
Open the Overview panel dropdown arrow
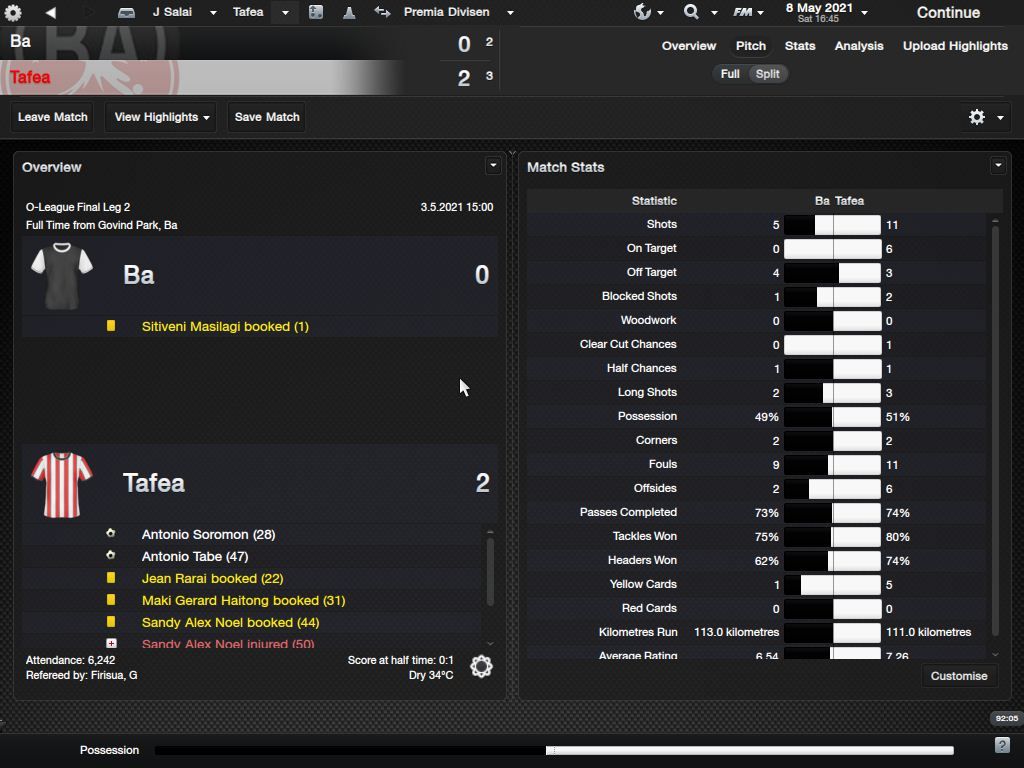[492, 166]
